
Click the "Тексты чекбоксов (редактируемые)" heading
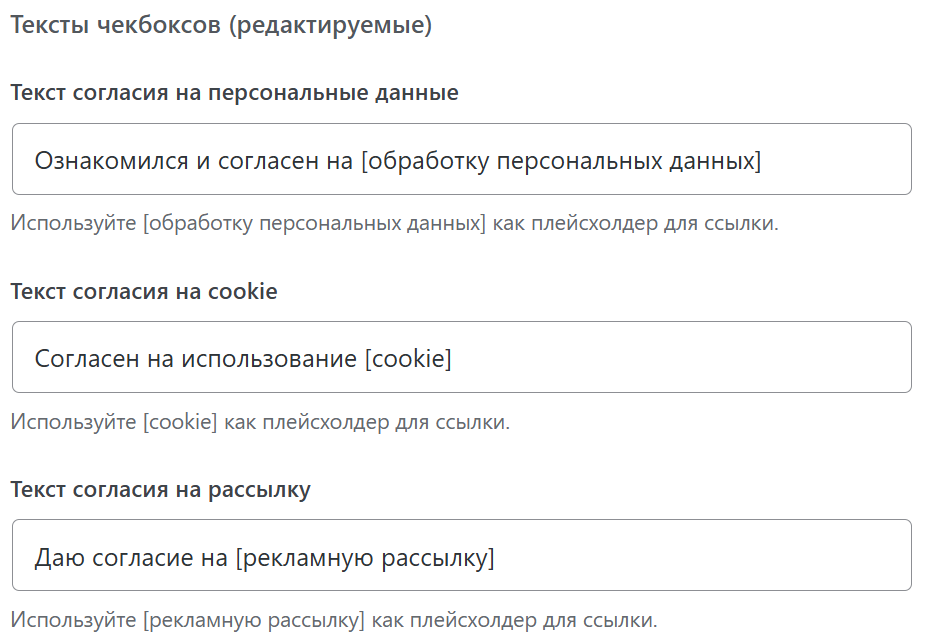(221, 26)
